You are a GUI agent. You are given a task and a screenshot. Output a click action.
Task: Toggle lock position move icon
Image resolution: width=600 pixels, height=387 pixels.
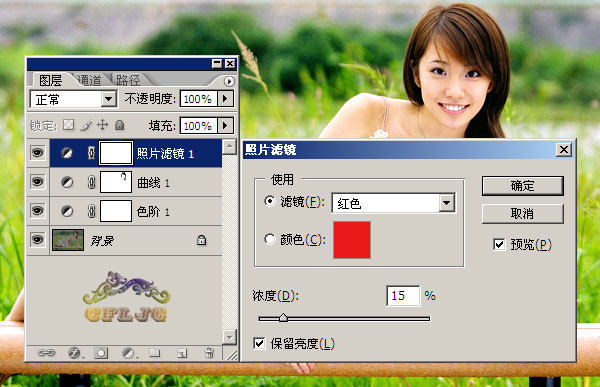(x=103, y=124)
